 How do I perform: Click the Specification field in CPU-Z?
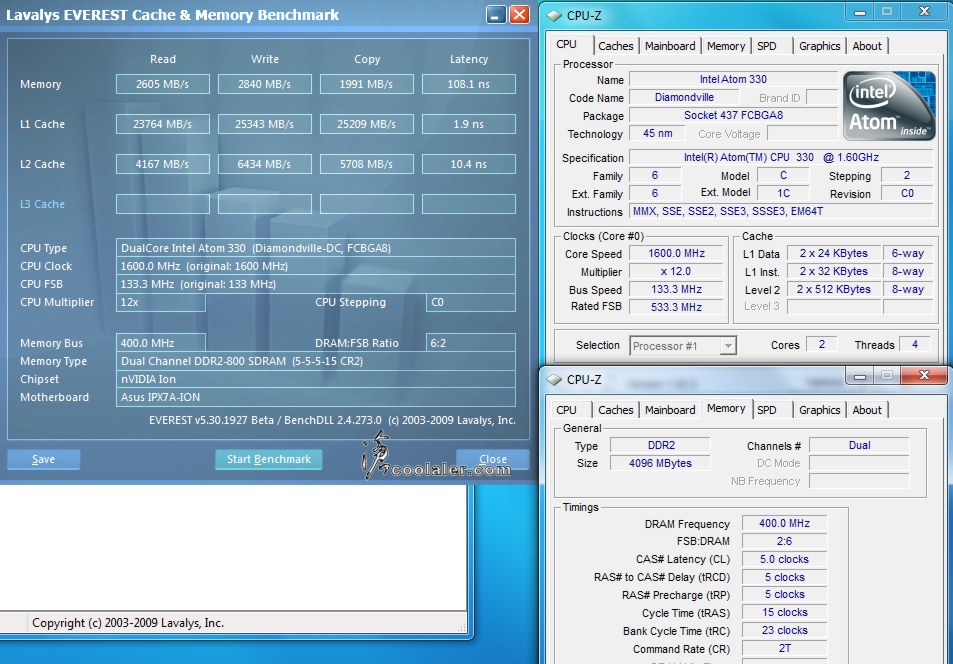781,157
